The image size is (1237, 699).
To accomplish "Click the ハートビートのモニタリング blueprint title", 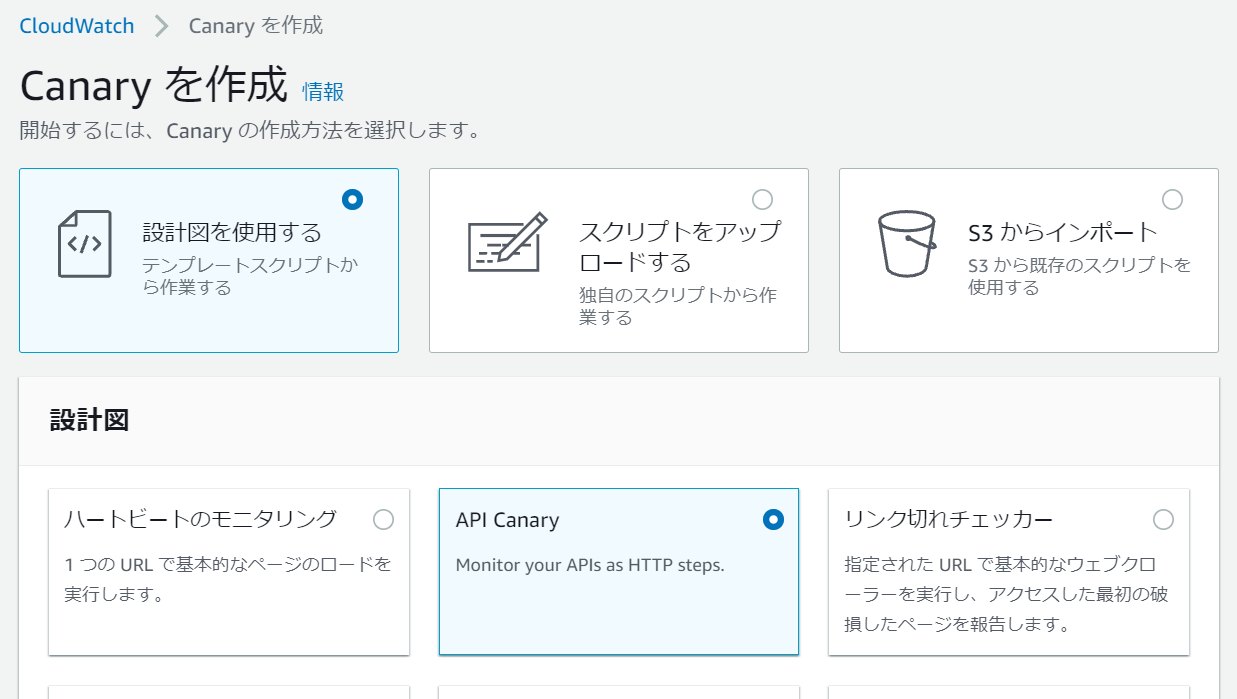I will pyautogui.click(x=201, y=520).
